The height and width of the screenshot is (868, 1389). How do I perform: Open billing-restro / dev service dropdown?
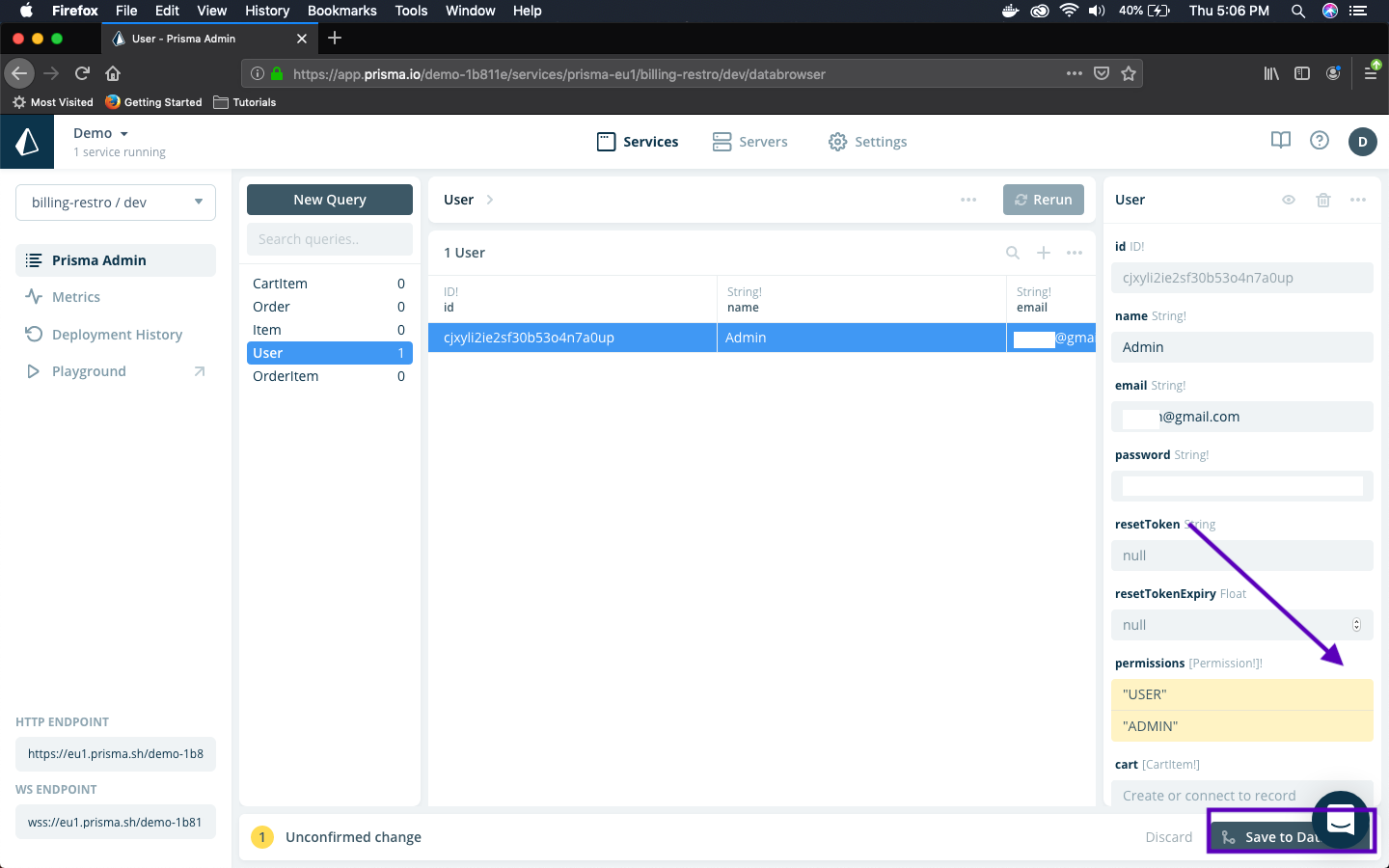pyautogui.click(x=116, y=203)
